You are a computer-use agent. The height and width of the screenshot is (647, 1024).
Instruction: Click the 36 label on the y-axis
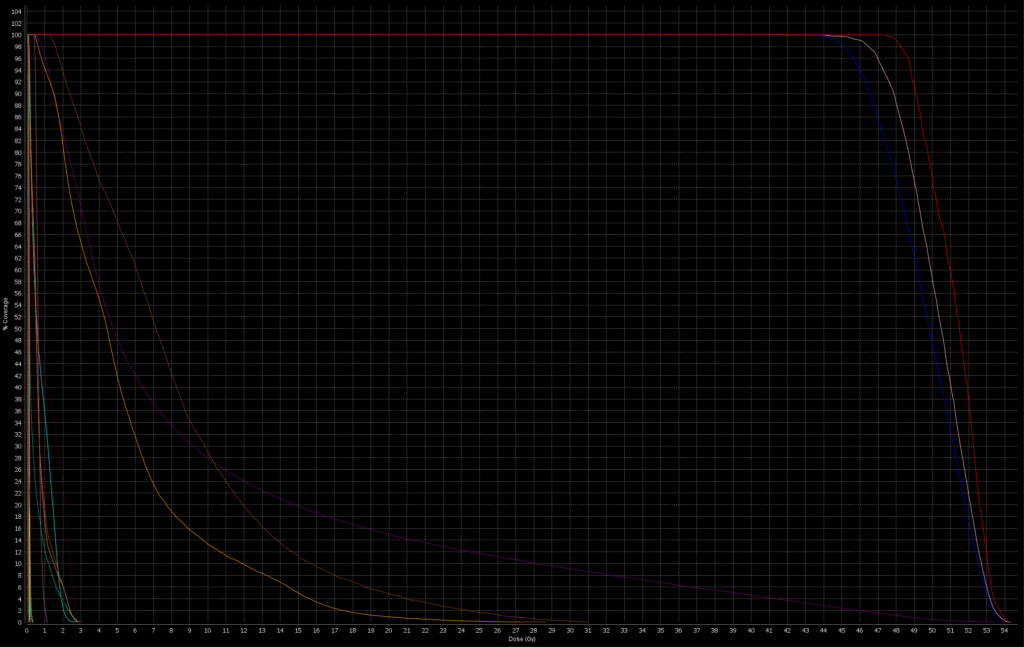tap(18, 410)
